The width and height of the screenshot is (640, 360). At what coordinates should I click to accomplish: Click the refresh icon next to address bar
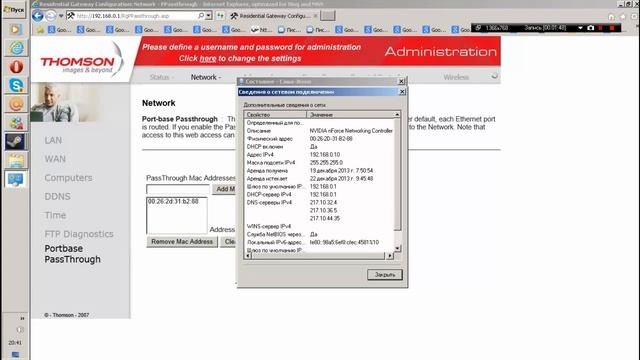pyautogui.click(x=220, y=16)
